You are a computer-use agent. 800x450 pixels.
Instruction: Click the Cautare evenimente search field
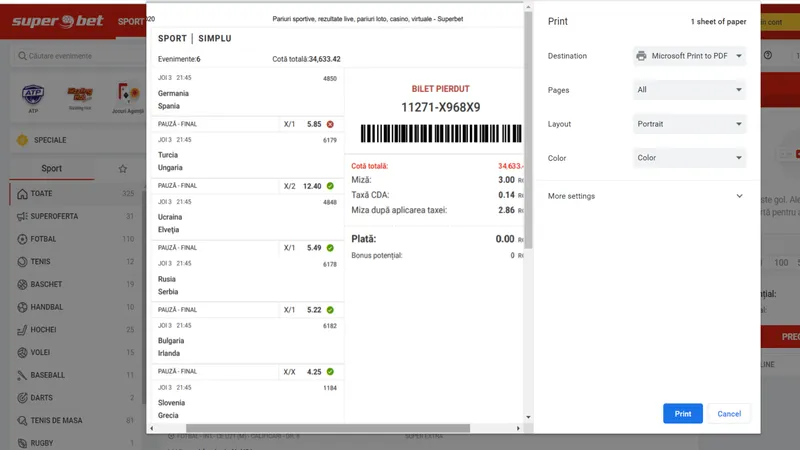tap(79, 56)
